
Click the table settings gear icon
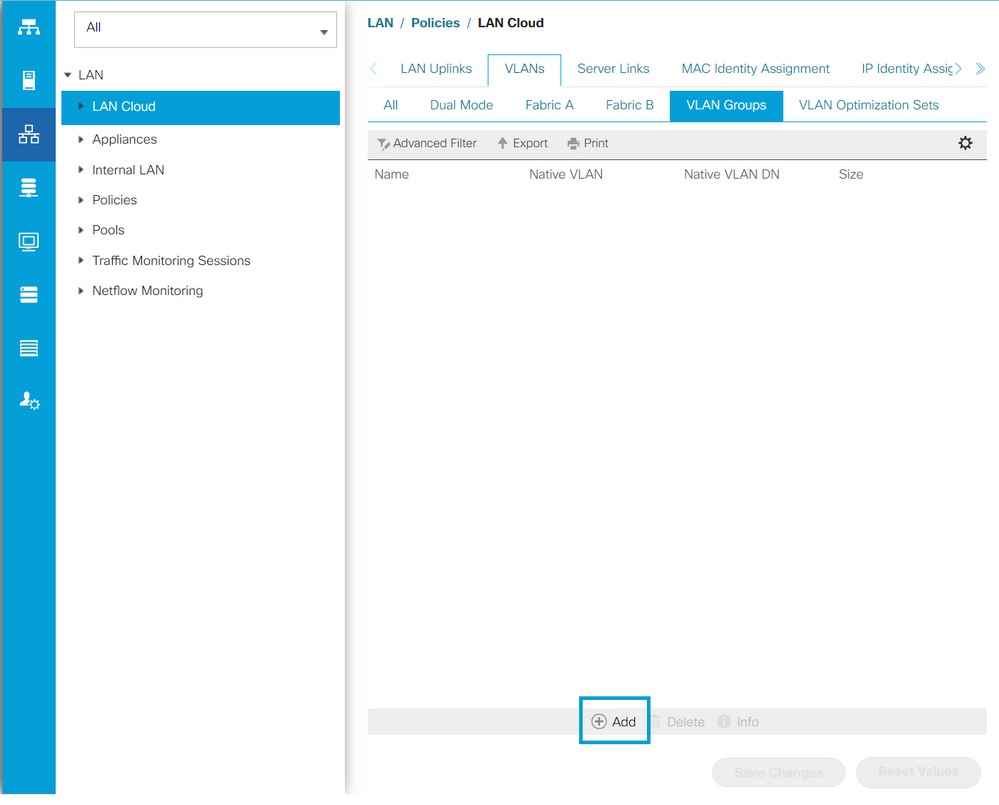(965, 143)
